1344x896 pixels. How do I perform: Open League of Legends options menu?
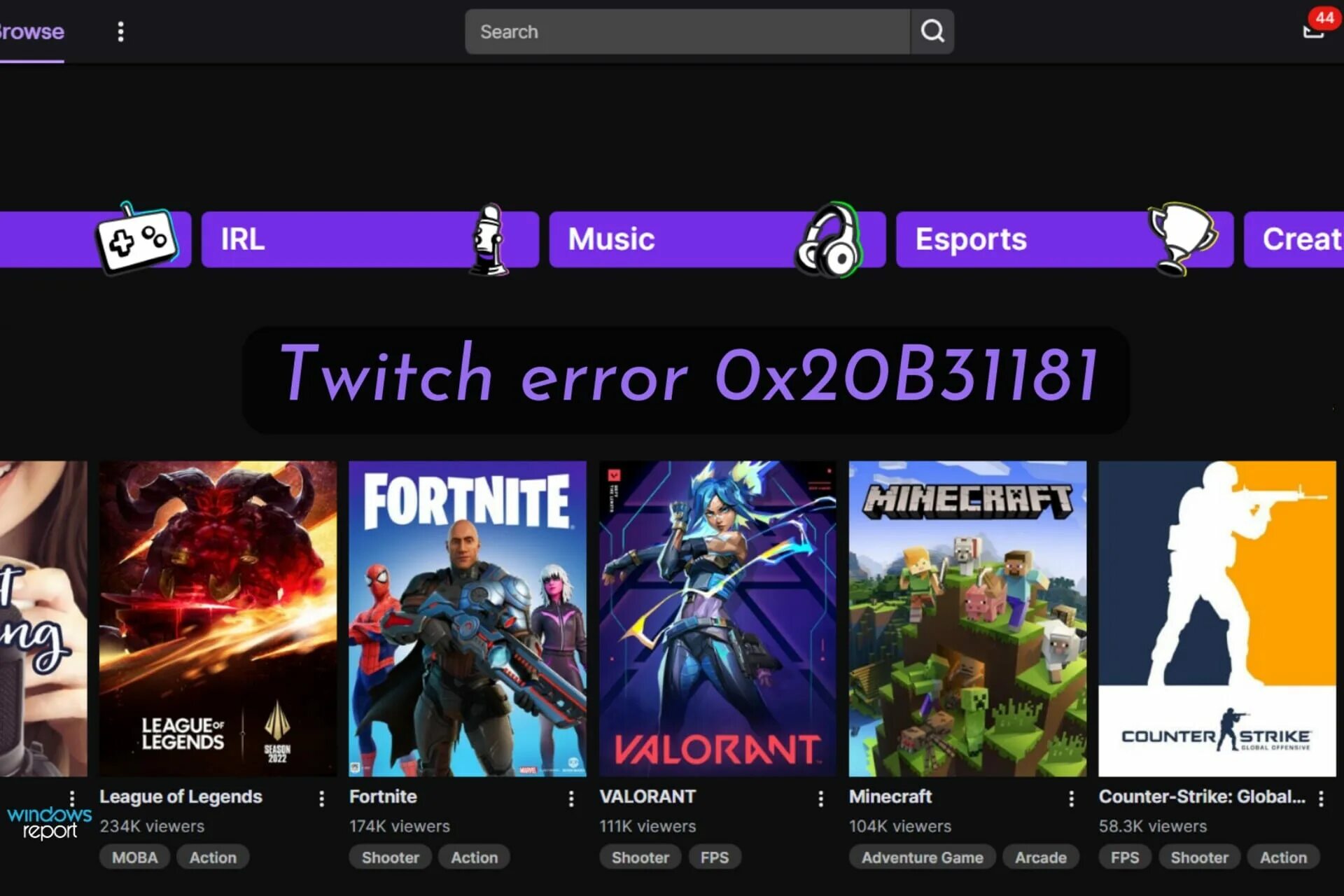[321, 799]
